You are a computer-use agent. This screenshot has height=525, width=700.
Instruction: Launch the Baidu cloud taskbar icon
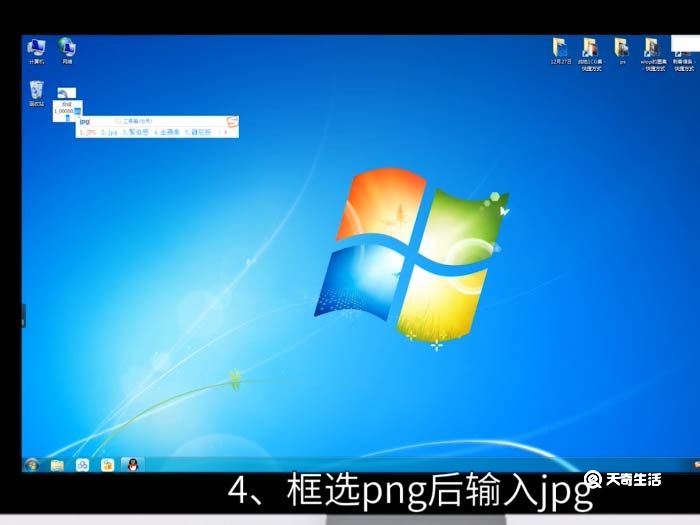click(82, 465)
